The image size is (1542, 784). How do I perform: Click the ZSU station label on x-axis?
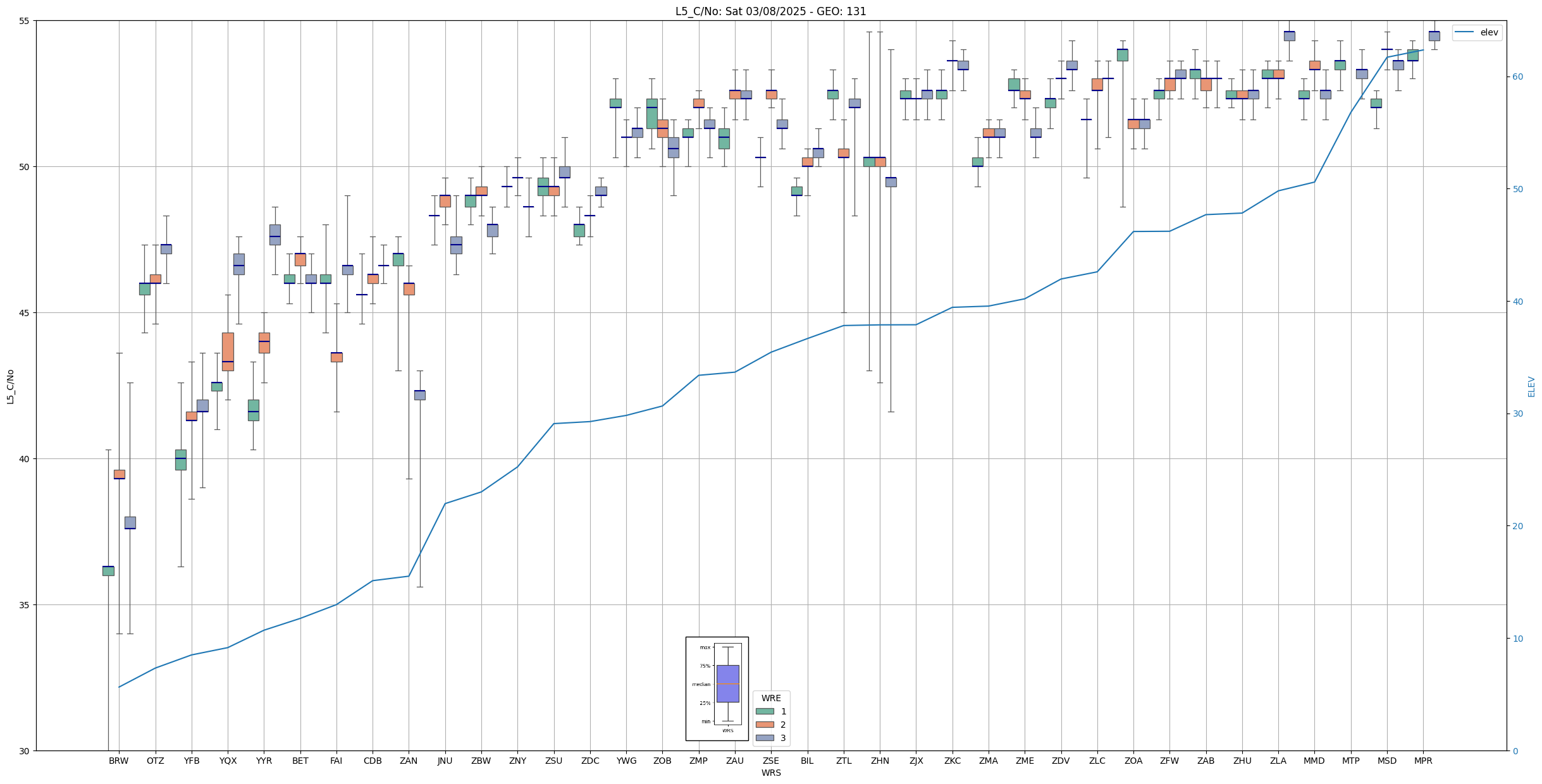553,761
